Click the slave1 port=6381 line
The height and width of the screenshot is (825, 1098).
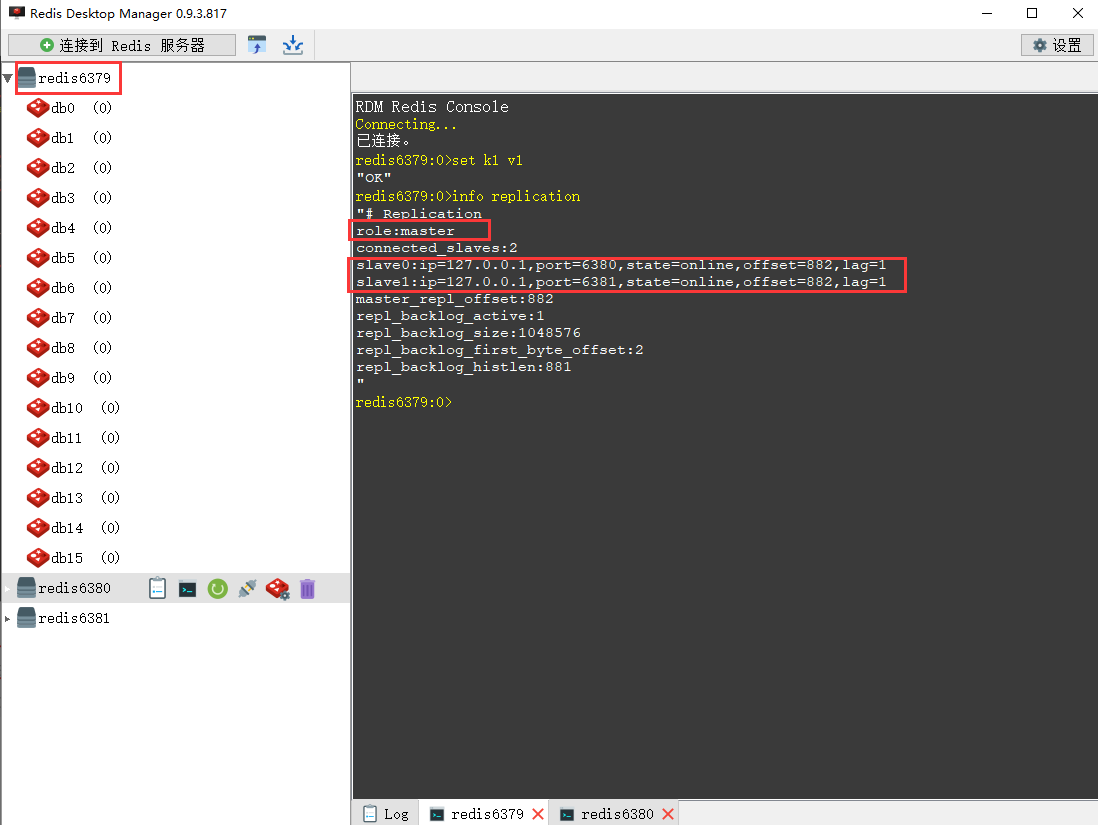tap(621, 282)
